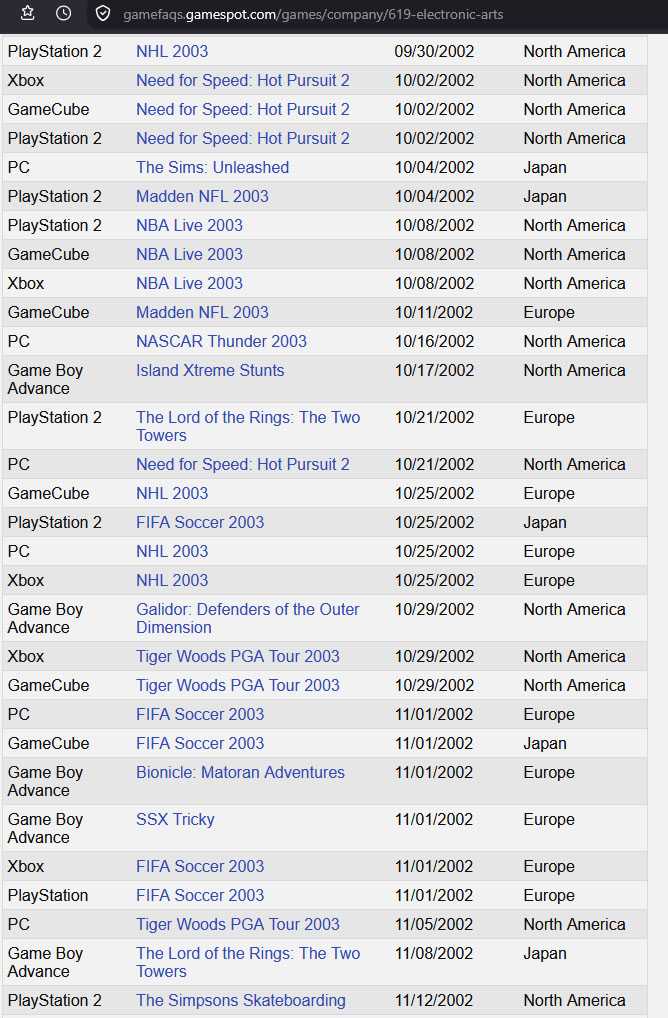Open Tiger Woods PGA Tour 2003 GameCube link

click(238, 686)
